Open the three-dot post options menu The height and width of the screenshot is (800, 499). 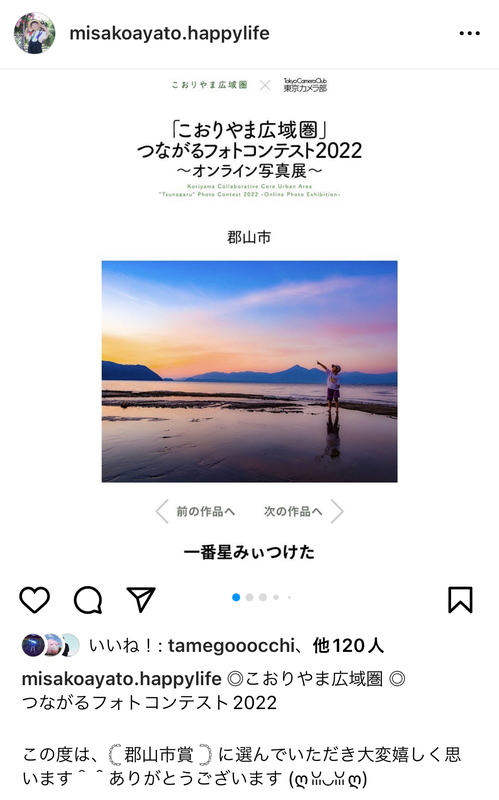coord(469,33)
